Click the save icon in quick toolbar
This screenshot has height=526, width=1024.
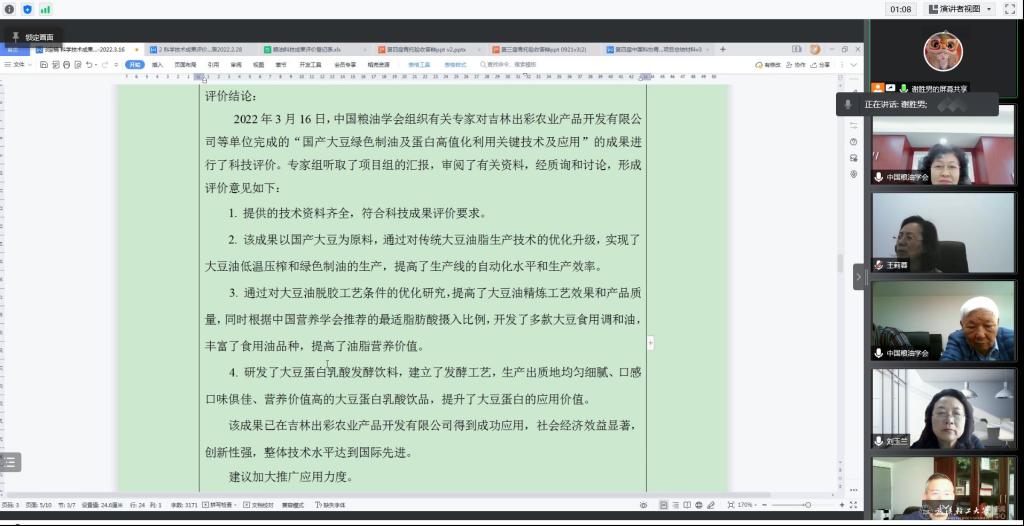44,65
